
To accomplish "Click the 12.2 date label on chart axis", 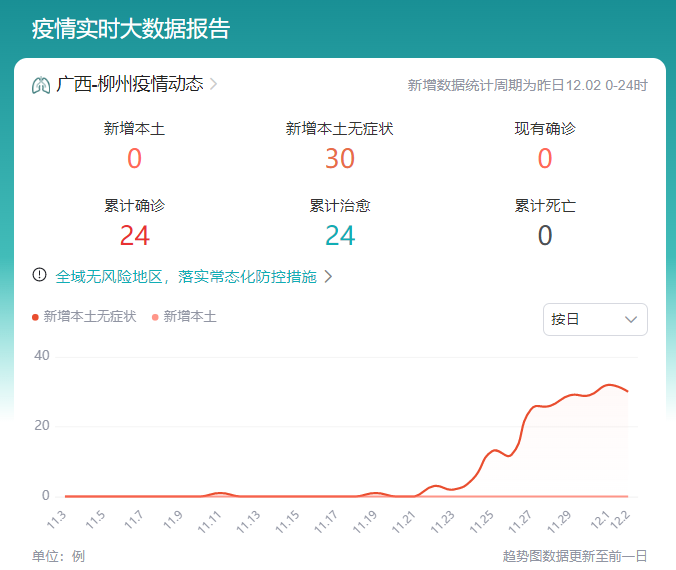I will [x=620, y=519].
